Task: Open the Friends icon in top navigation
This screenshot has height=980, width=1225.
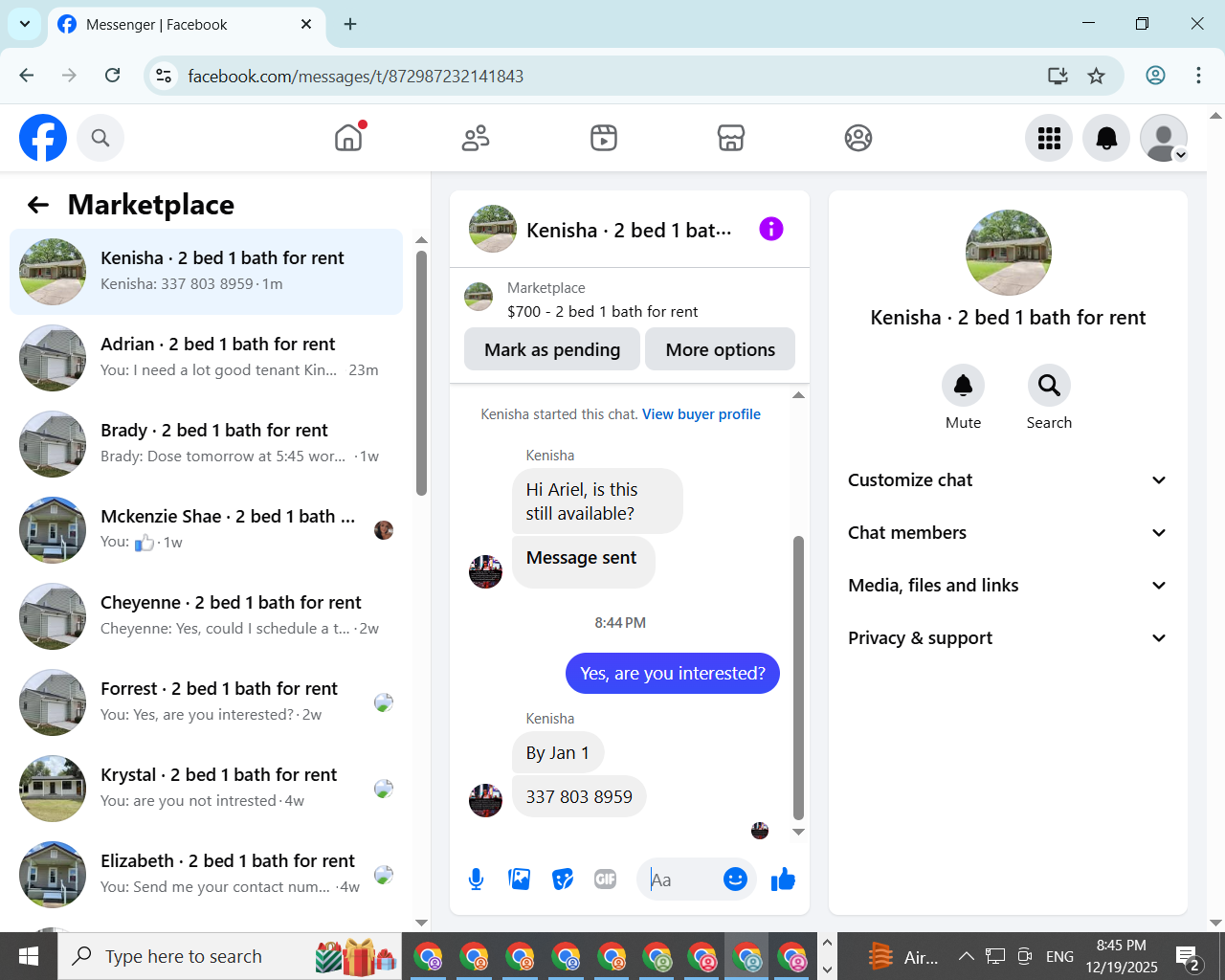Action: click(476, 138)
